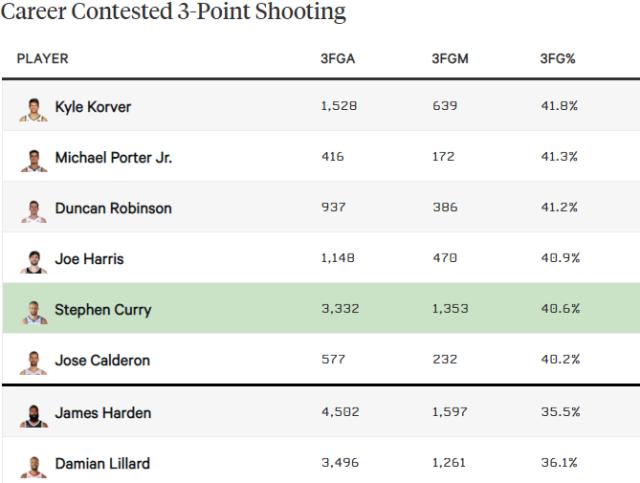The width and height of the screenshot is (640, 483).
Task: Sort table by 3FGM column header
Action: click(450, 59)
